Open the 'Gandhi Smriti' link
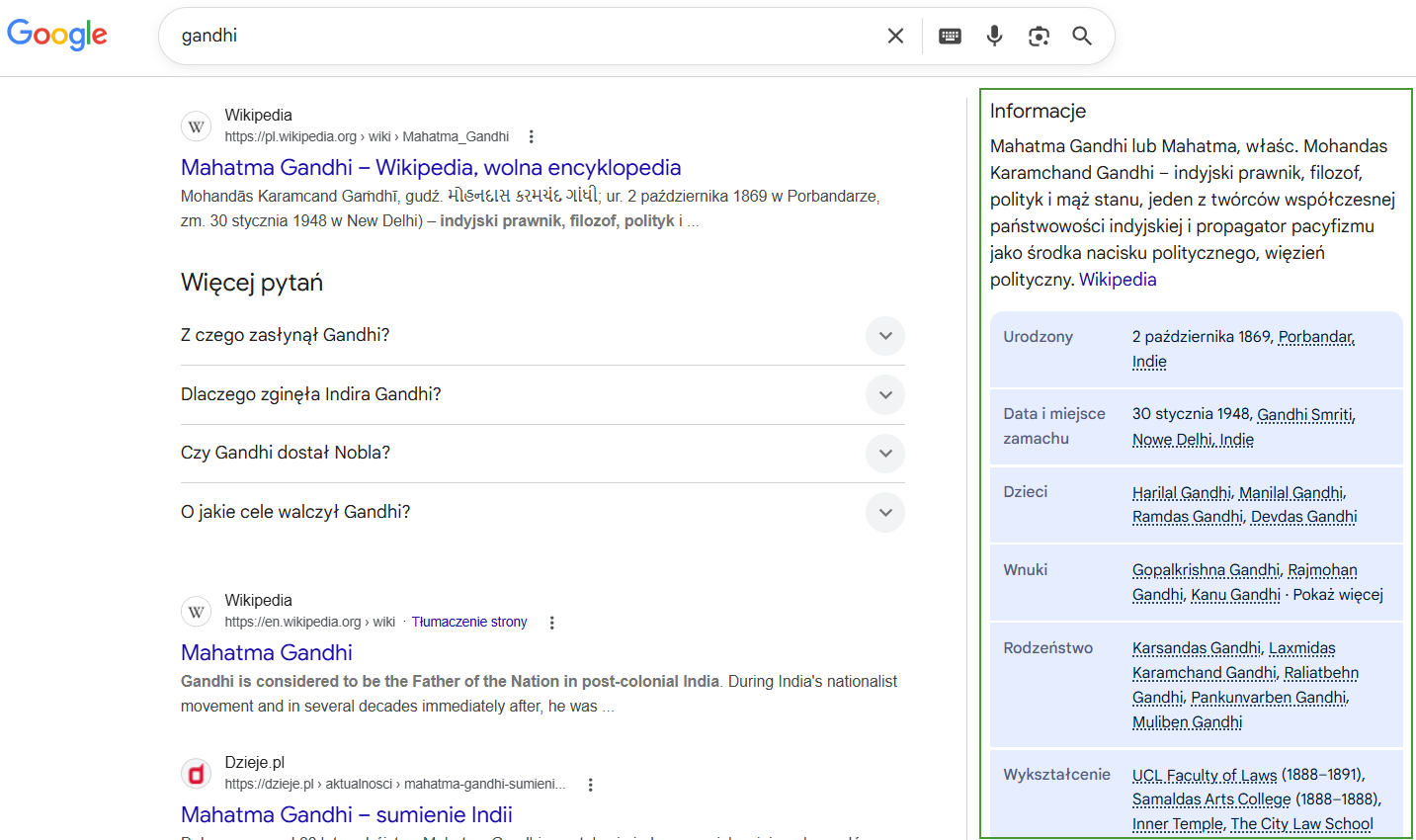1416x840 pixels. [1304, 414]
